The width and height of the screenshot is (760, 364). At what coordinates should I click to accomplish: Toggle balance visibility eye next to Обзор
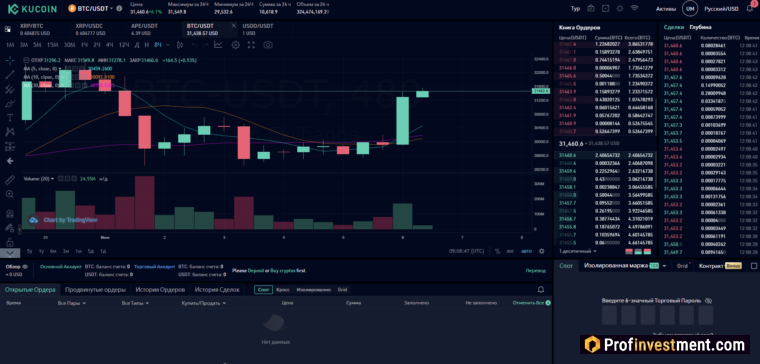point(25,266)
